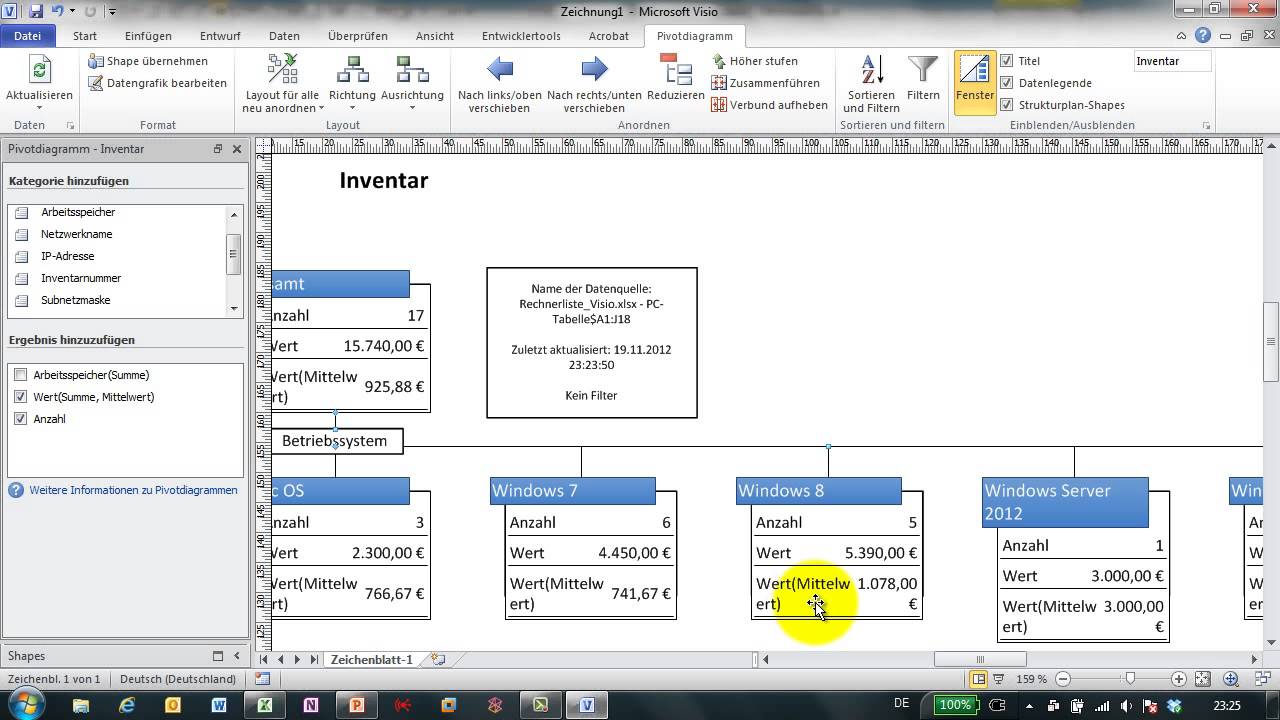The image size is (1280, 720).
Task: Open Excel from the taskbar
Action: point(265,705)
